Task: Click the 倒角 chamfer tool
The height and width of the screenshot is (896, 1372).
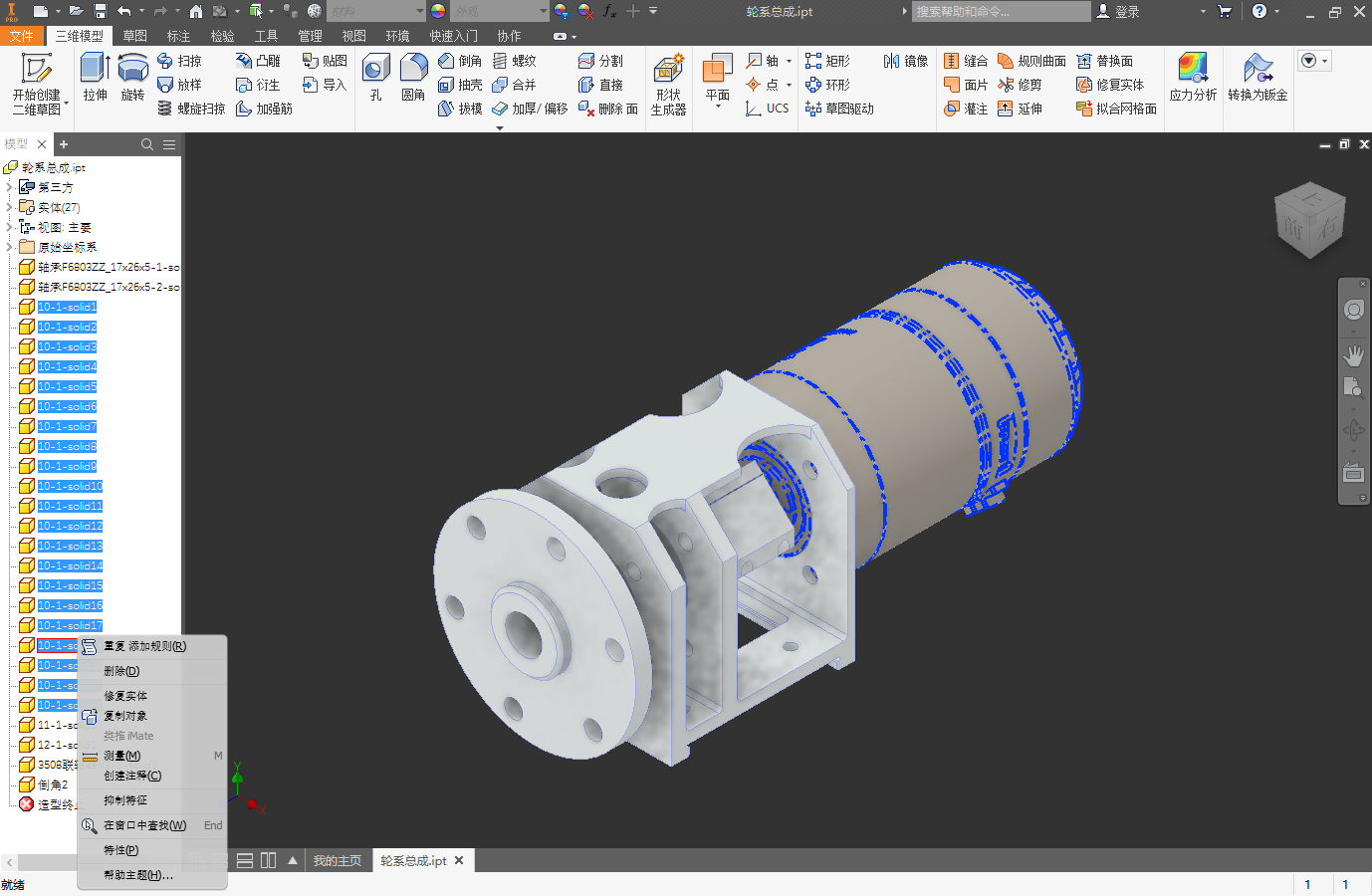Action: [460, 61]
